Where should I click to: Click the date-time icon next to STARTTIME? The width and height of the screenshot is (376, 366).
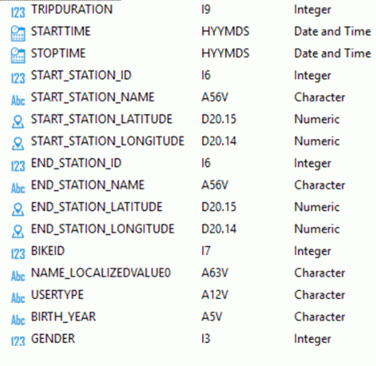click(x=18, y=34)
